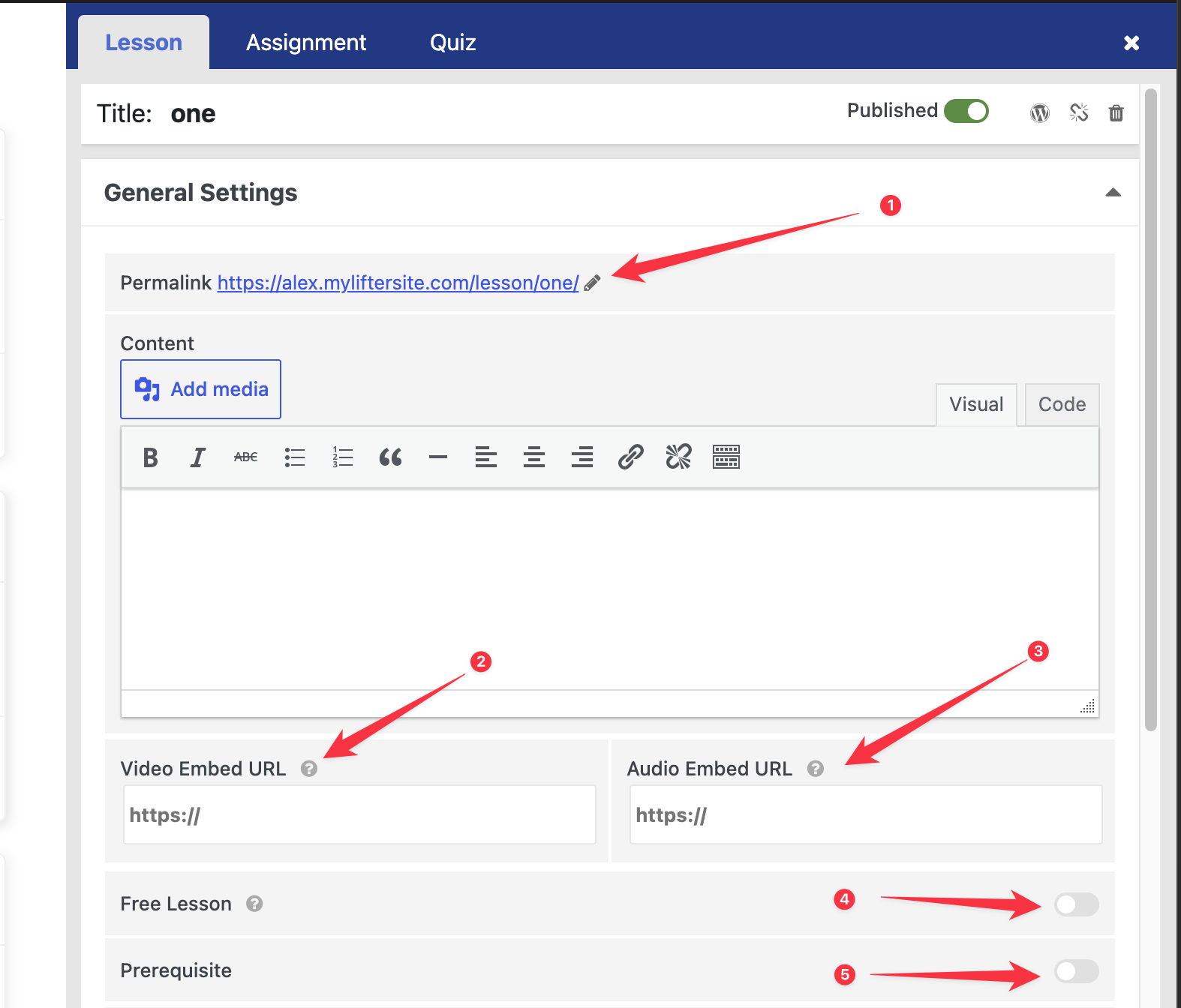Click inside the content editor area
The height and width of the screenshot is (1008, 1181).
pyautogui.click(x=609, y=589)
